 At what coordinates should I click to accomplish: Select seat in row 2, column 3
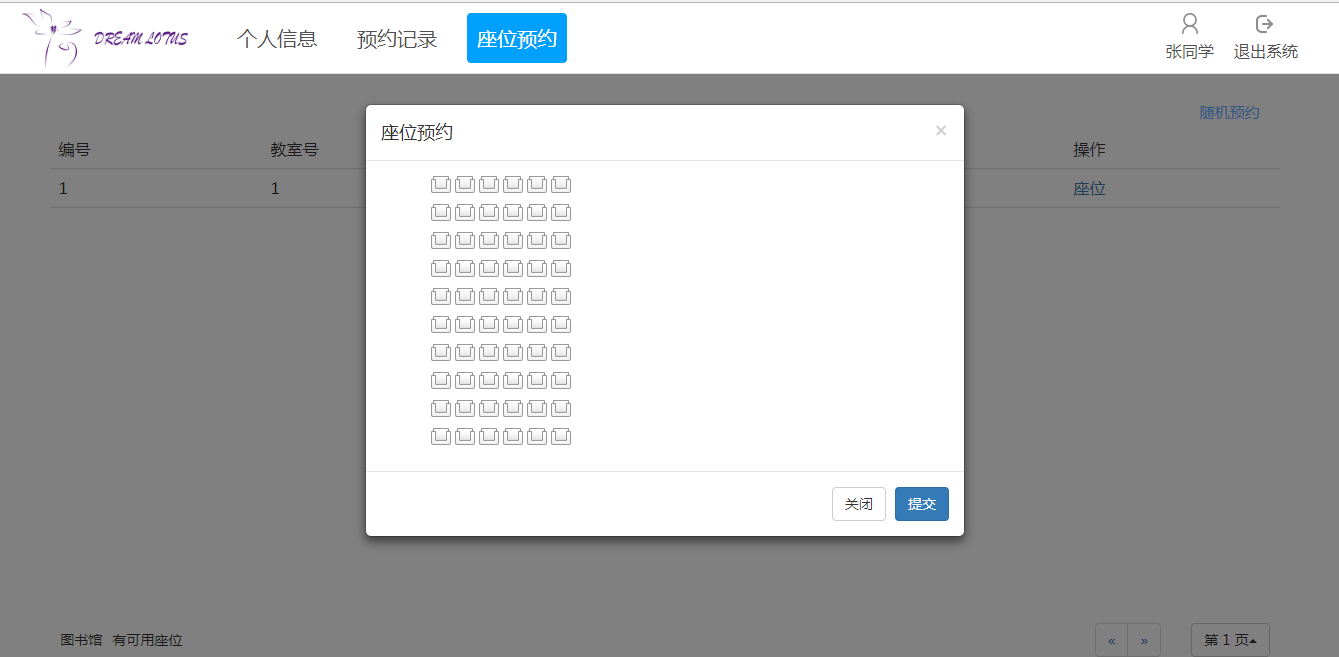coord(489,213)
